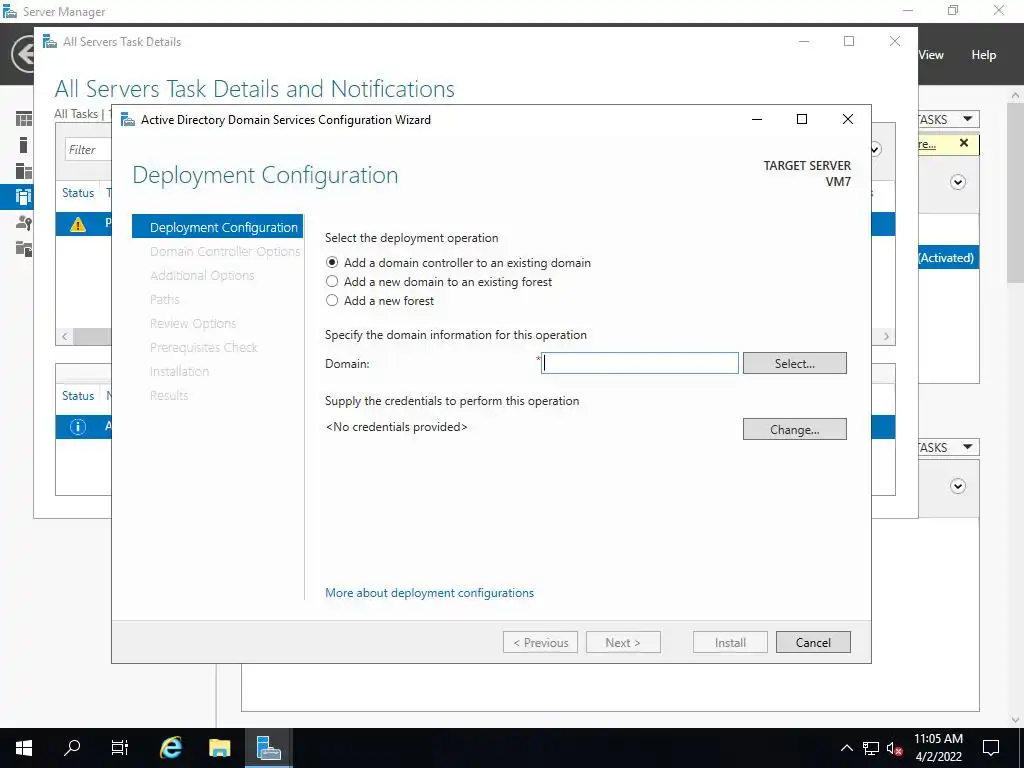Viewport: 1024px width, 768px height.
Task: Click the network icon in system tray
Action: tap(871, 748)
